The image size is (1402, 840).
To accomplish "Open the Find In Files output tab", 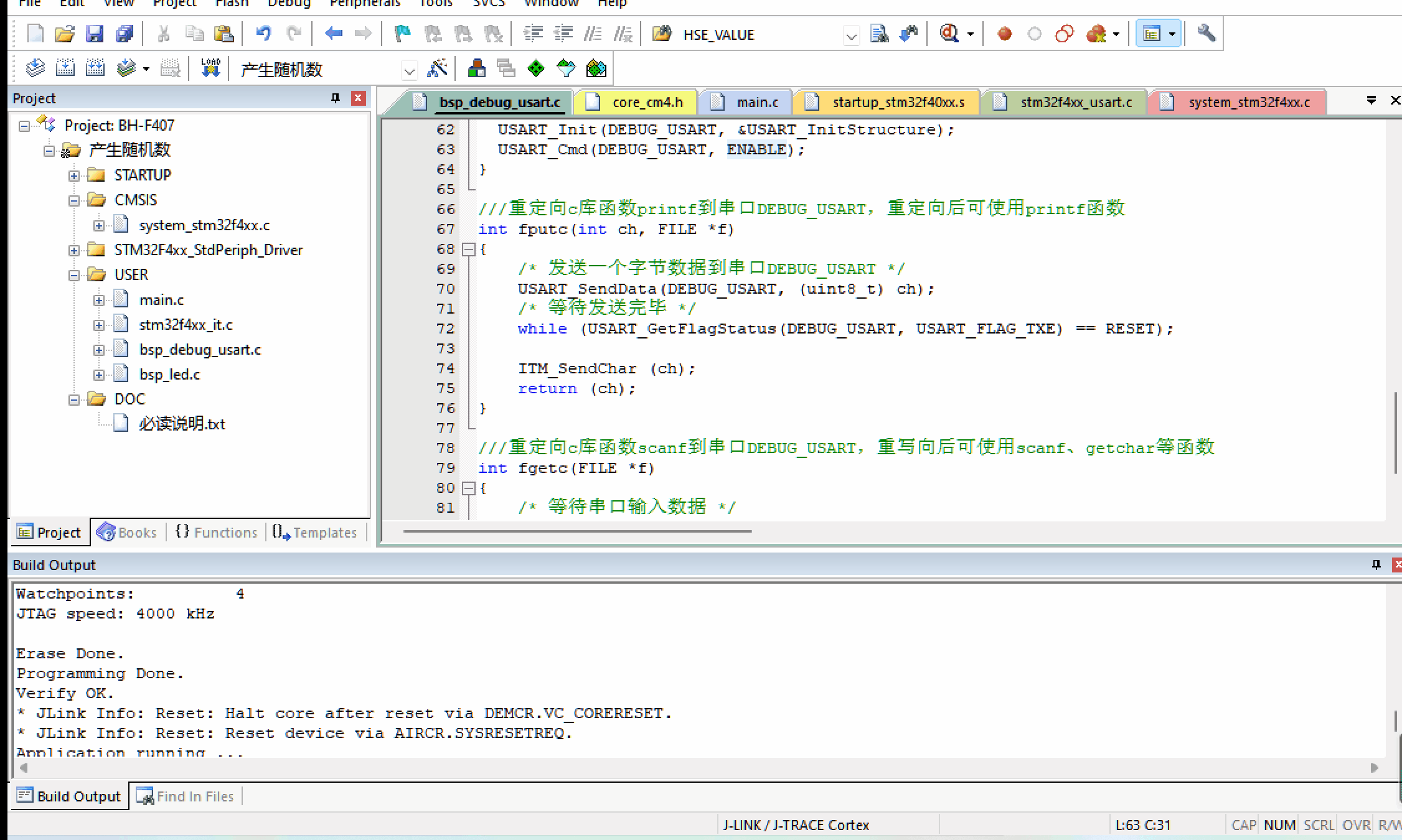I will pyautogui.click(x=186, y=796).
